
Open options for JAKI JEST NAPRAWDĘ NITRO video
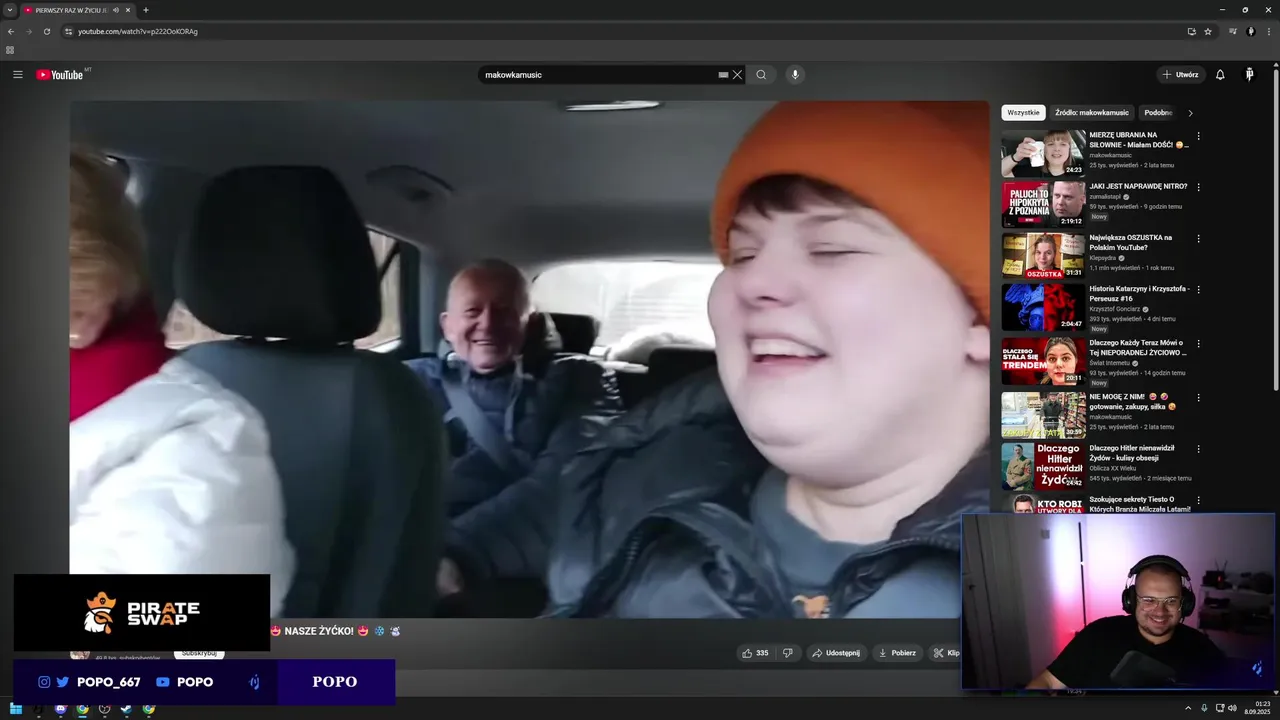click(x=1198, y=187)
